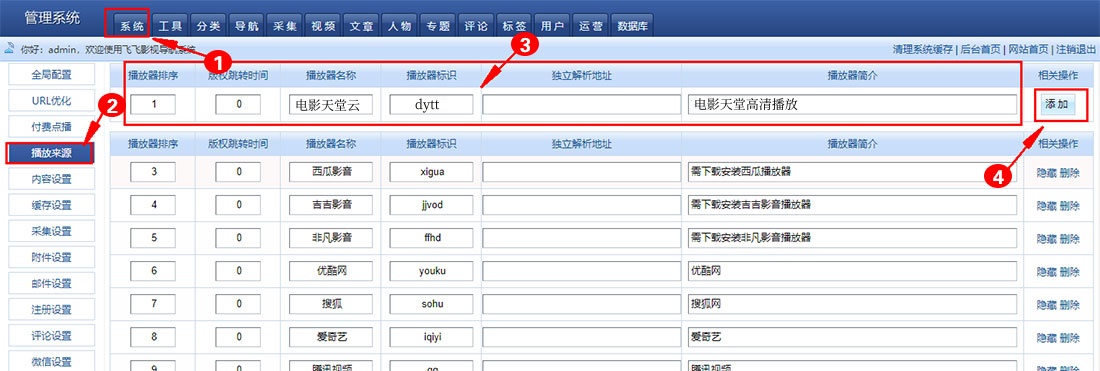This screenshot has width=1100, height=371.
Task: Open 注册设置 in the sidebar
Action: point(51,309)
